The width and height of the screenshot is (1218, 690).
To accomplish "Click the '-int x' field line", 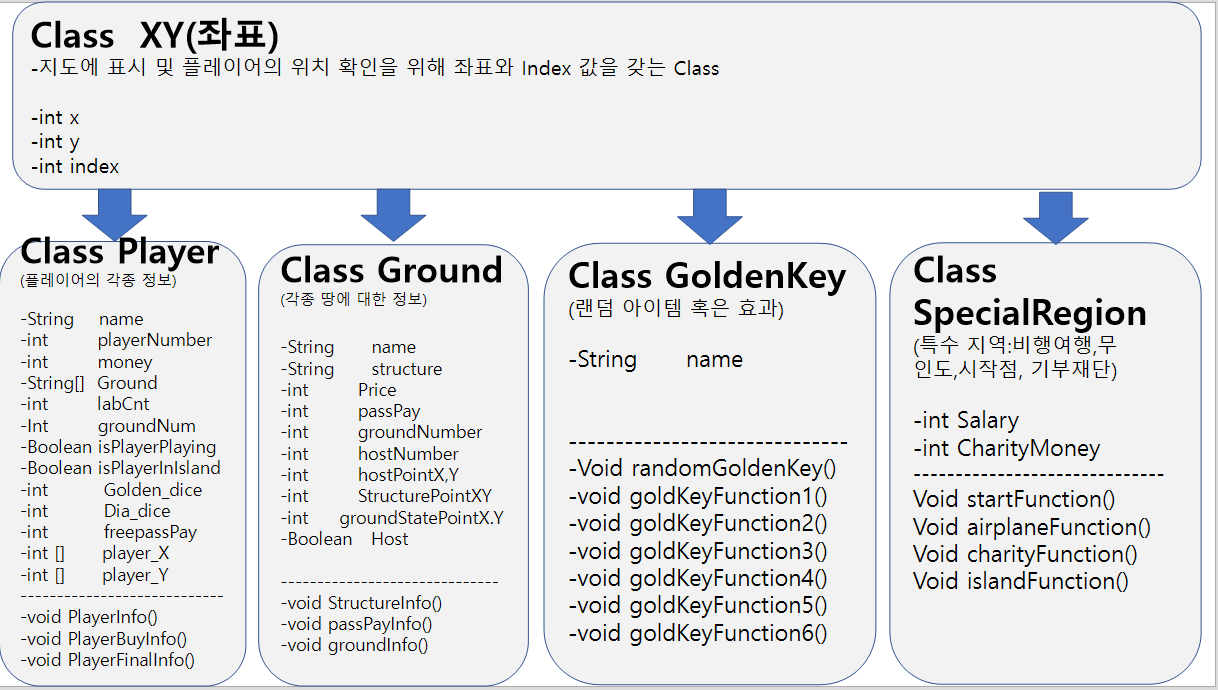I will click(54, 118).
